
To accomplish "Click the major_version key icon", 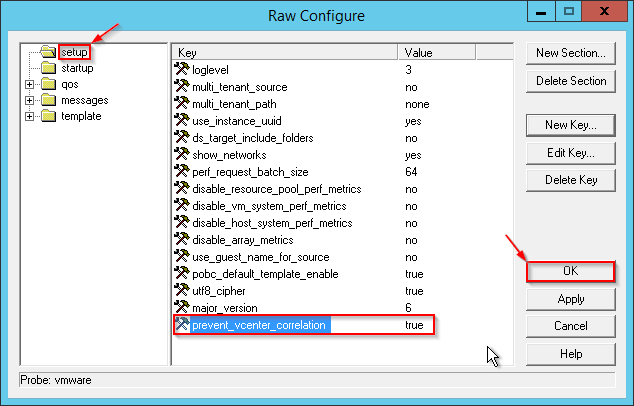I will click(182, 308).
